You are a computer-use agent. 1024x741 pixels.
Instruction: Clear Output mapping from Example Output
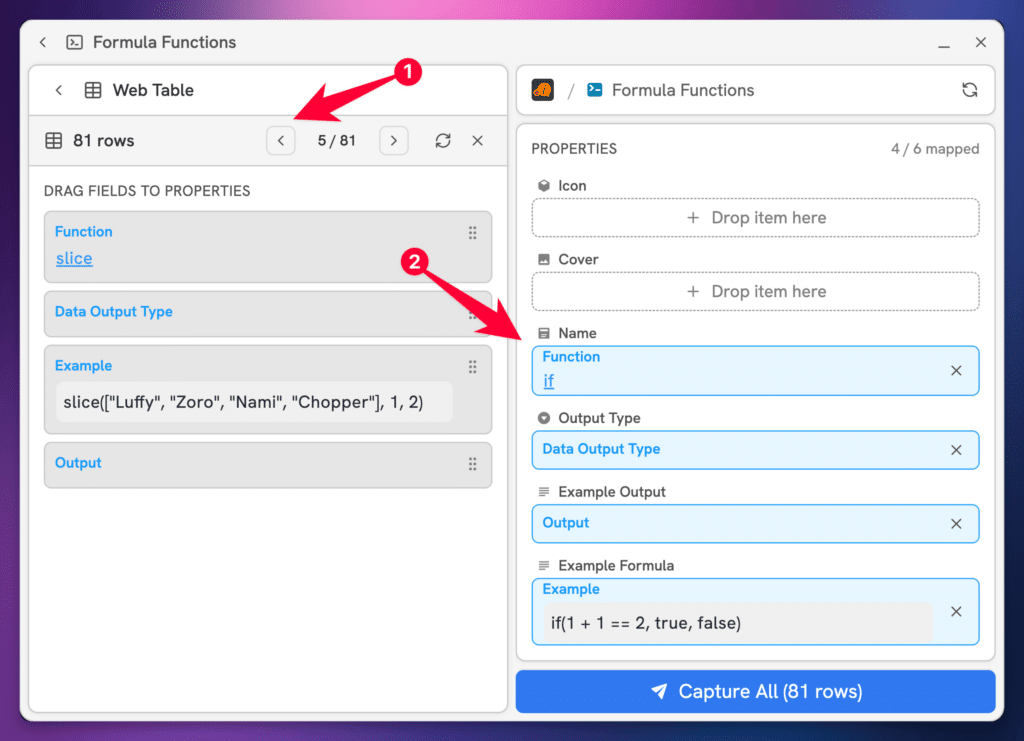(956, 524)
